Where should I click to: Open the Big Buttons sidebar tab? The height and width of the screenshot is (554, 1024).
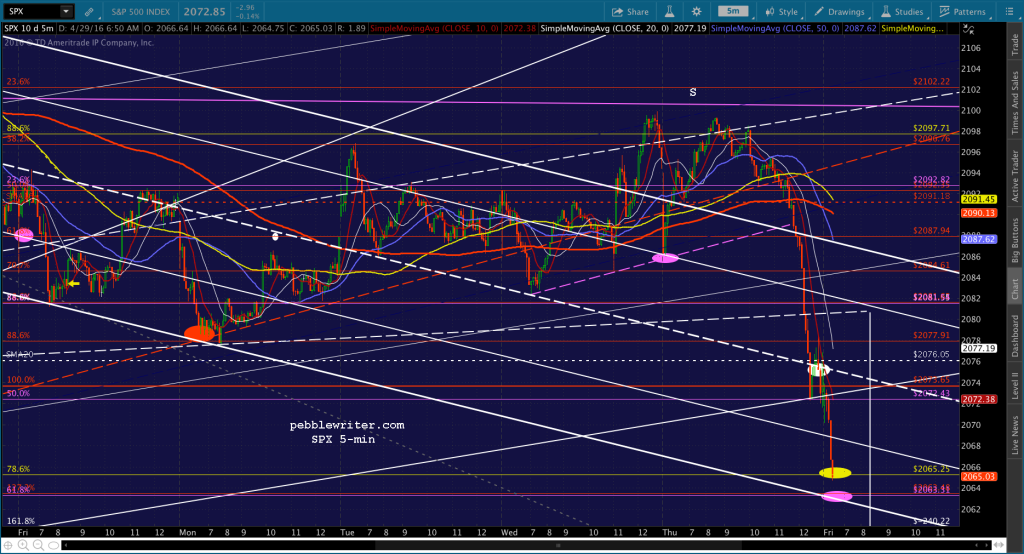[1015, 240]
